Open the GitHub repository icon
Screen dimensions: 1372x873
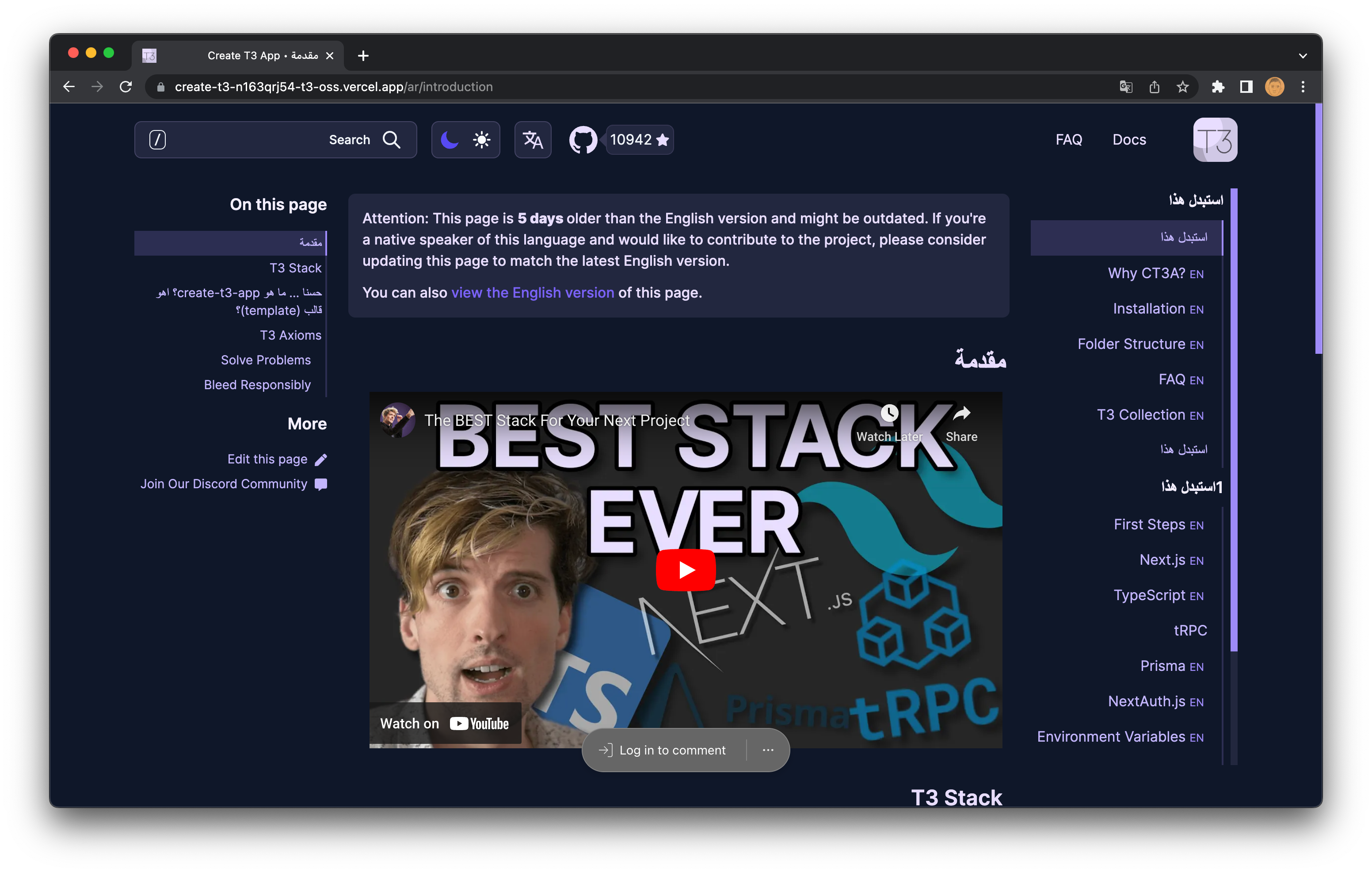[582, 140]
